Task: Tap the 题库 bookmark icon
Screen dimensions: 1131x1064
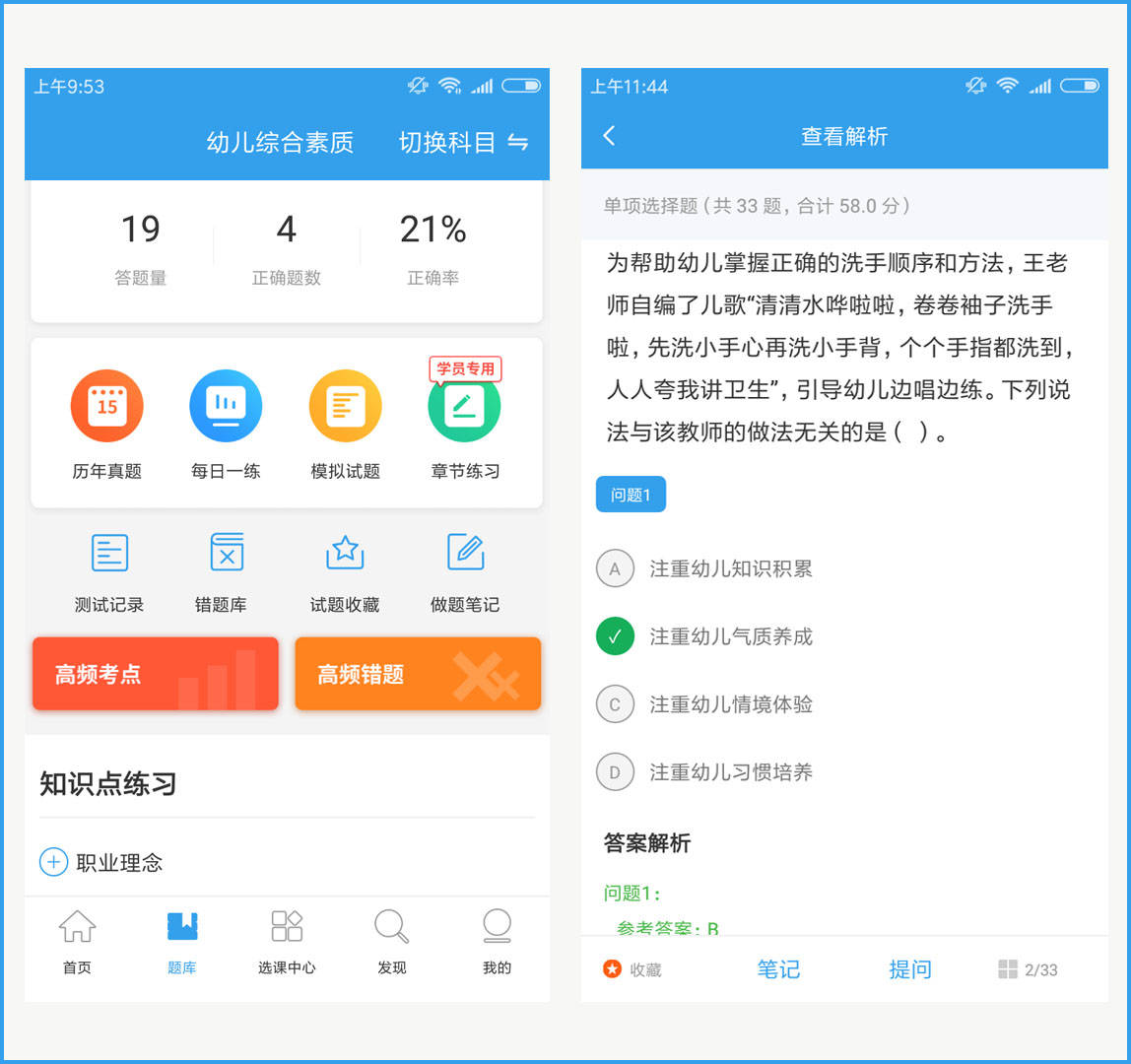Action: coord(182,926)
